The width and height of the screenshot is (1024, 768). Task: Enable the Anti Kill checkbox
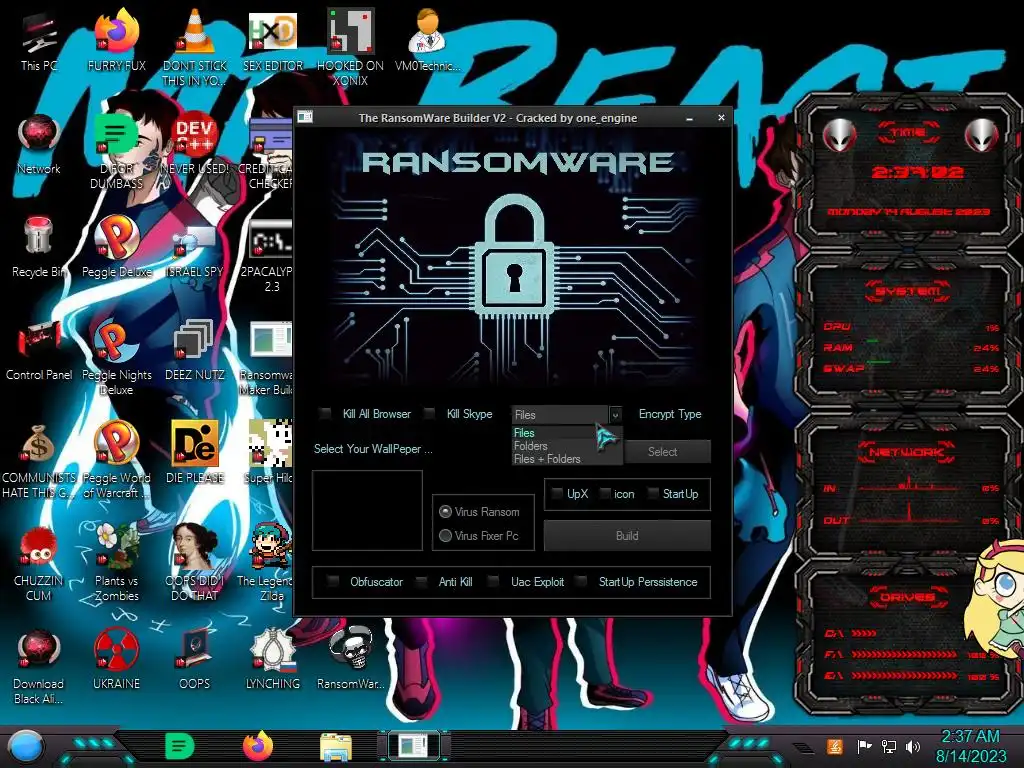pos(422,581)
